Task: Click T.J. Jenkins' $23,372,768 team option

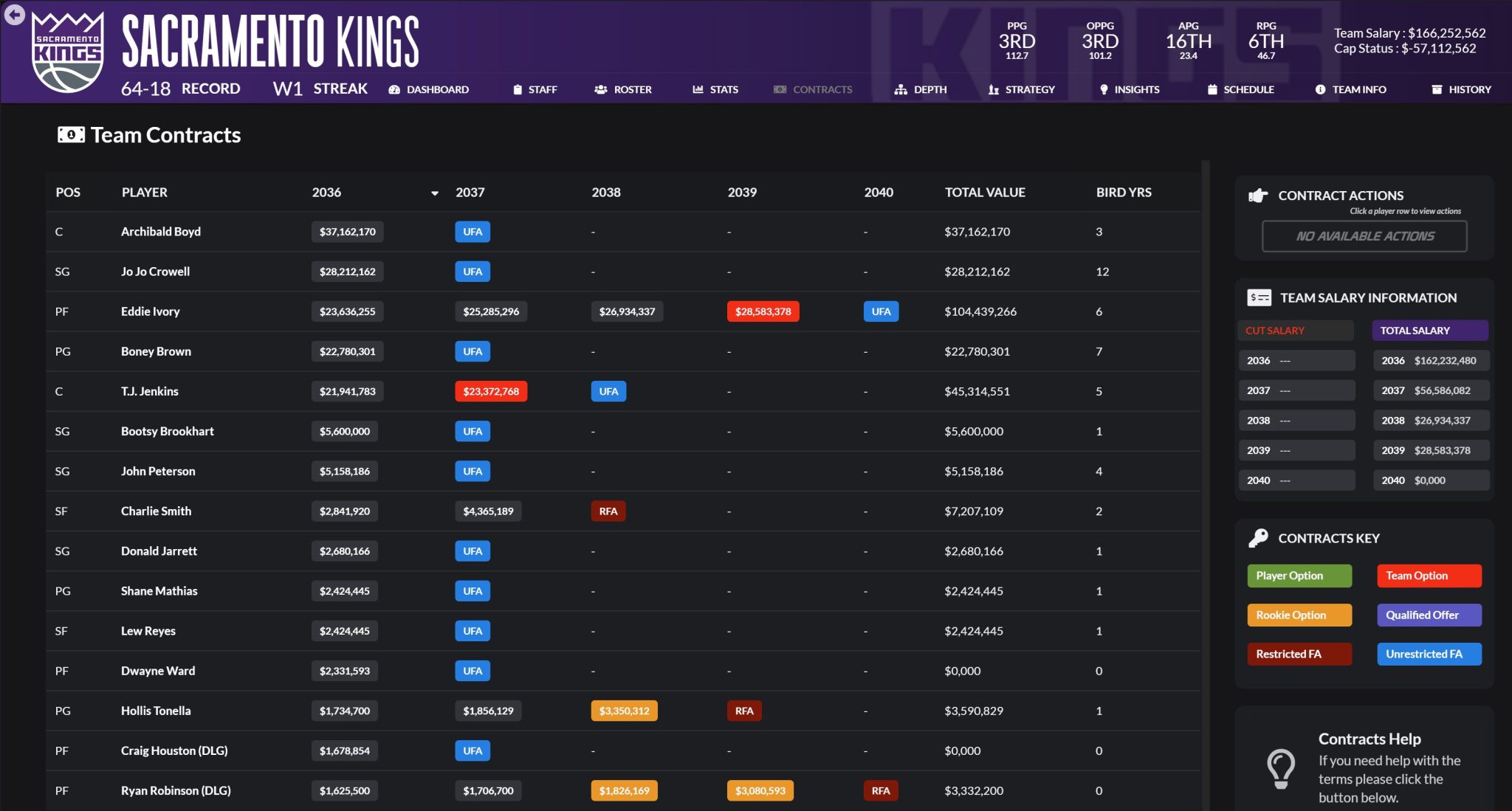Action: pyautogui.click(x=491, y=391)
